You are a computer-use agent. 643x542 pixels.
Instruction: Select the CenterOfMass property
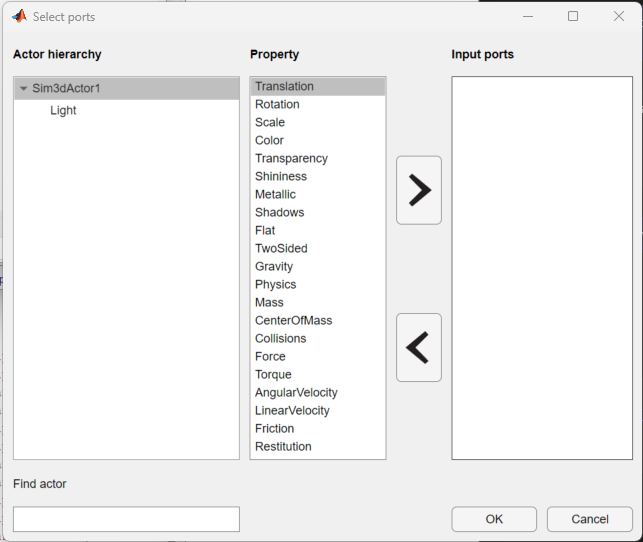click(x=318, y=321)
